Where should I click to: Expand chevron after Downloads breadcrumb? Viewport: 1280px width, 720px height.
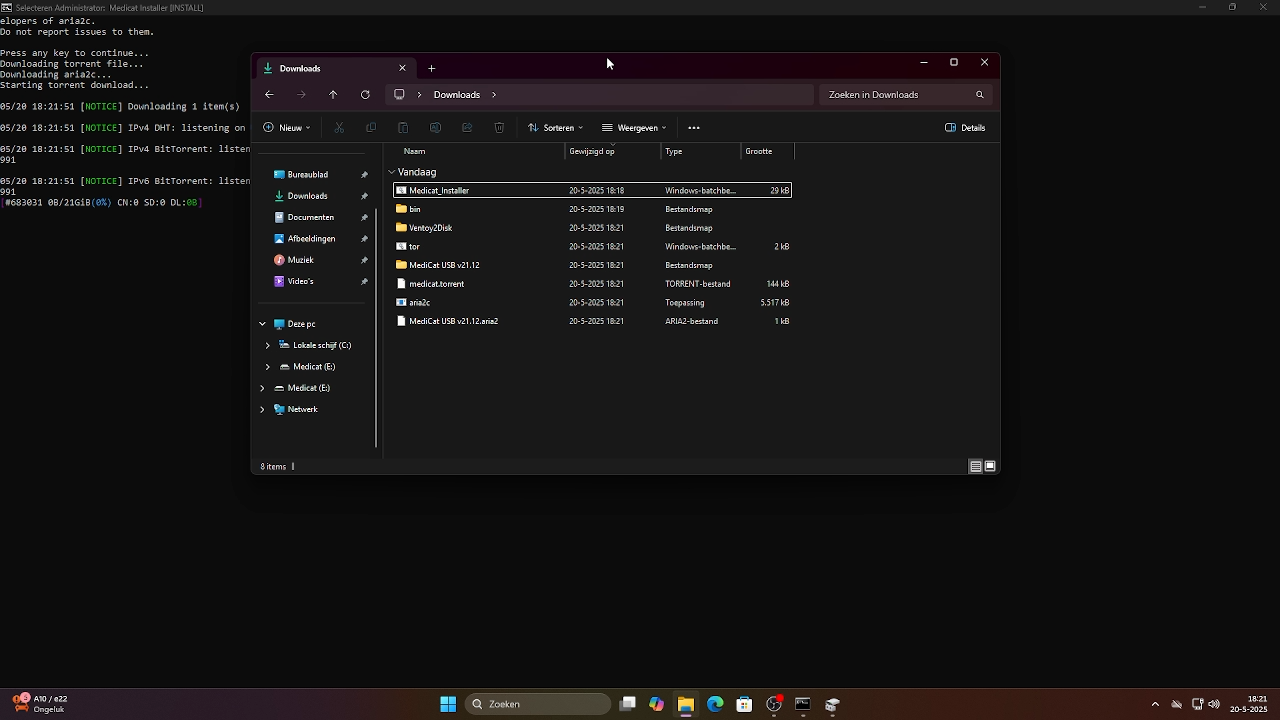pos(494,95)
